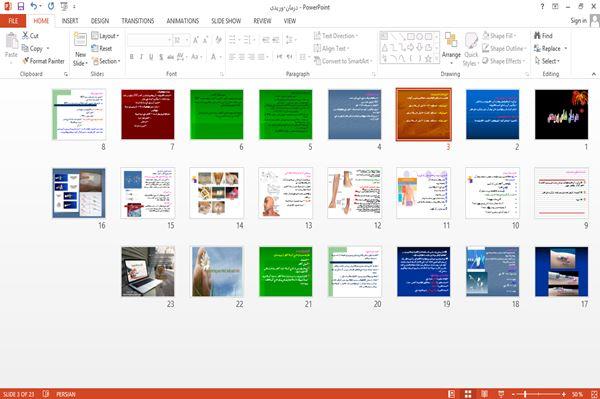Image resolution: width=600 pixels, height=399 pixels.
Task: Click the Reset slide button
Action: click(102, 48)
